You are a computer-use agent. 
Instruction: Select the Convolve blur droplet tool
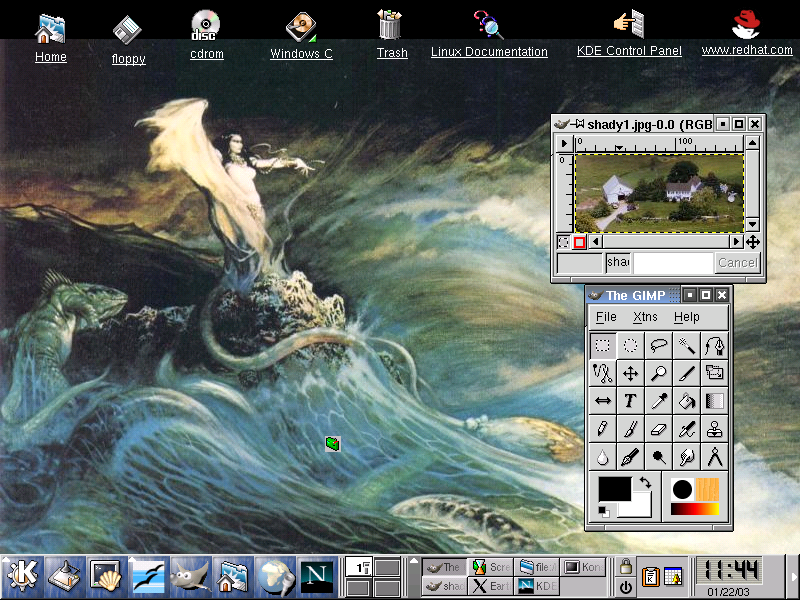pos(603,457)
